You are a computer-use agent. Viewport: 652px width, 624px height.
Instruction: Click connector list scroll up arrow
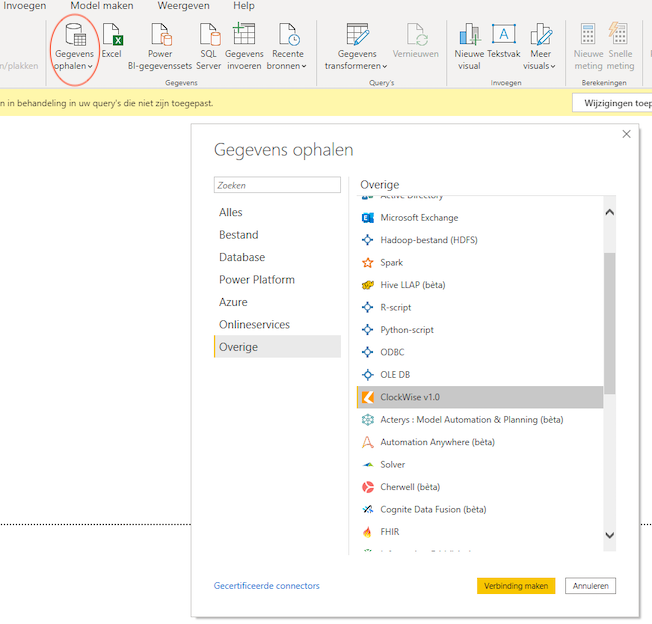[610, 212]
